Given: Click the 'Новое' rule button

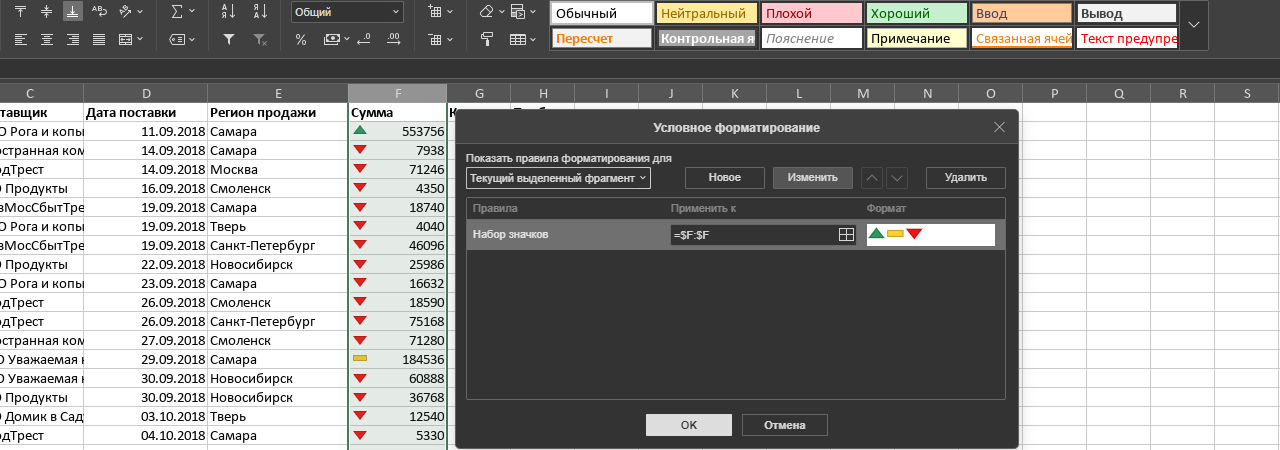Looking at the screenshot, I should click(724, 178).
